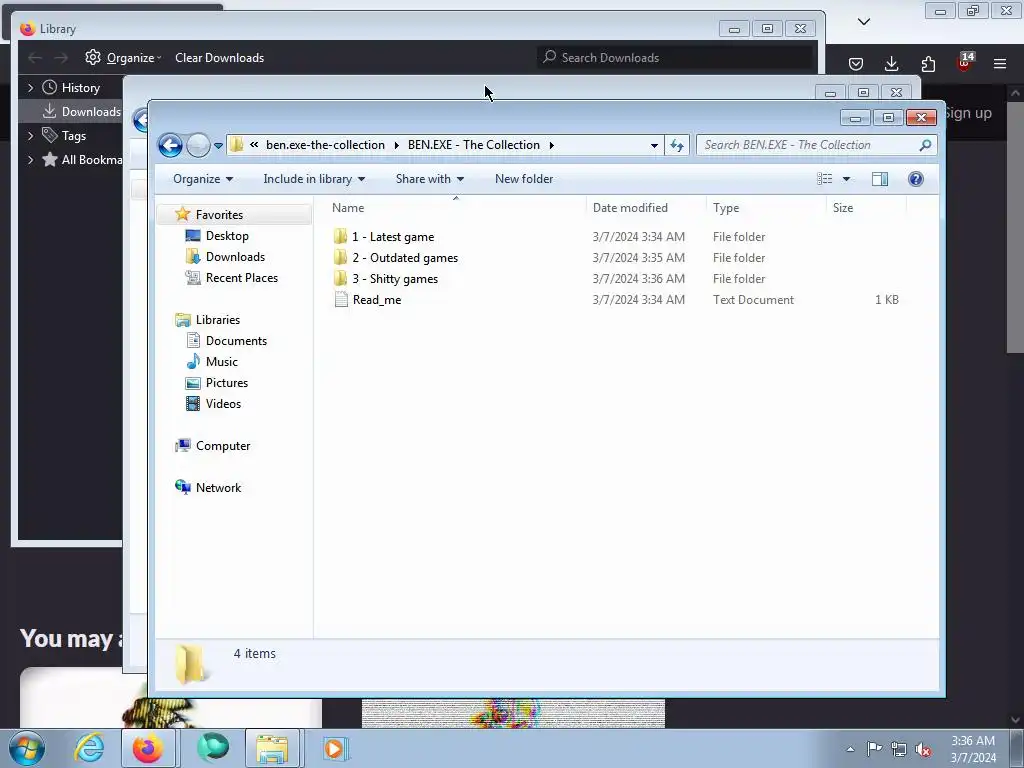Image resolution: width=1024 pixels, height=768 pixels.
Task: Click the taskbar clock showing 3:36 AM
Action: tap(973, 749)
